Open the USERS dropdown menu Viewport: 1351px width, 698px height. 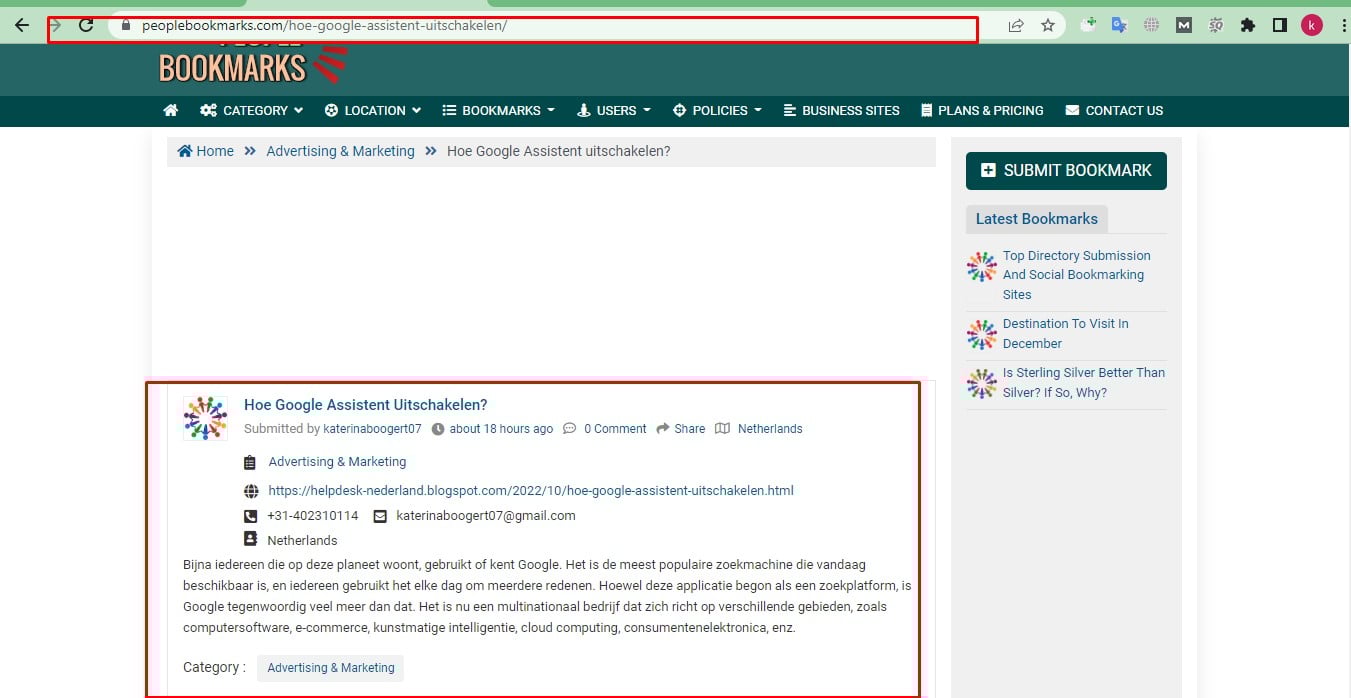click(615, 111)
